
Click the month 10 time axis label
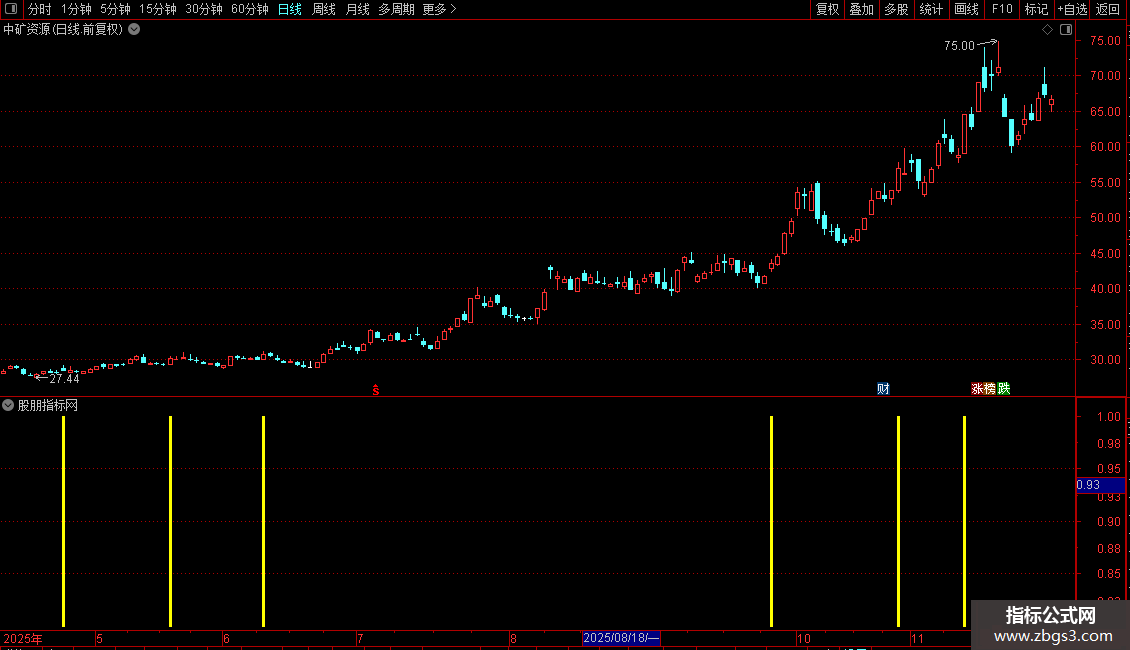(804, 638)
